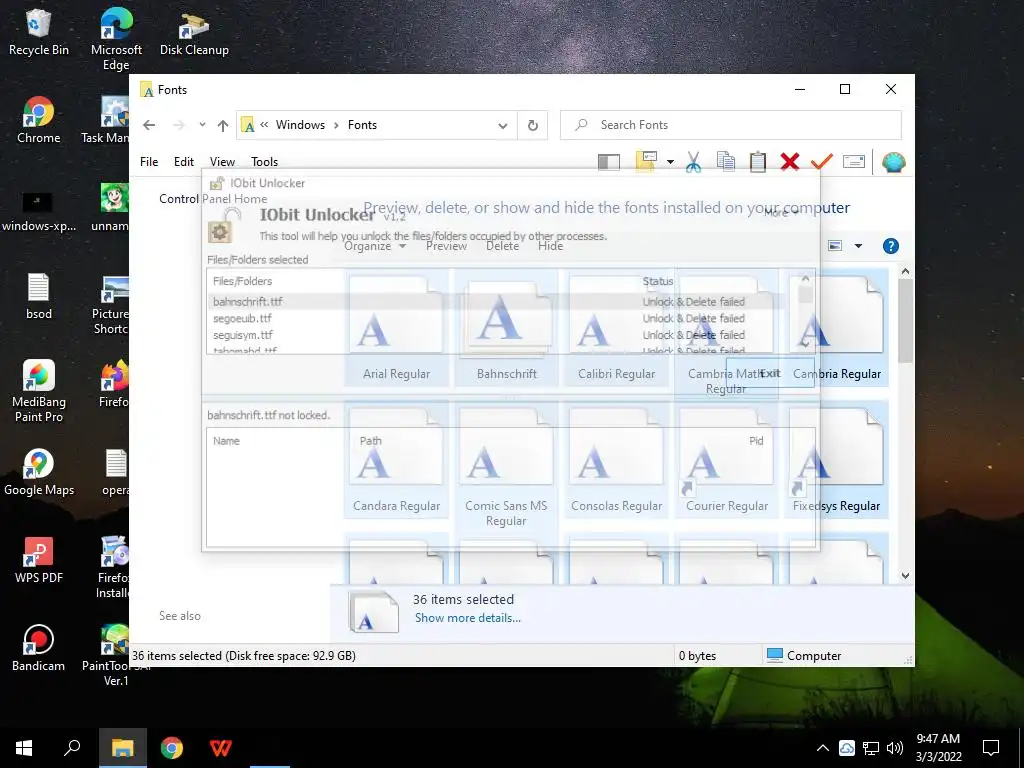This screenshot has width=1024, height=768.
Task: Click the red X delete icon
Action: 790,161
